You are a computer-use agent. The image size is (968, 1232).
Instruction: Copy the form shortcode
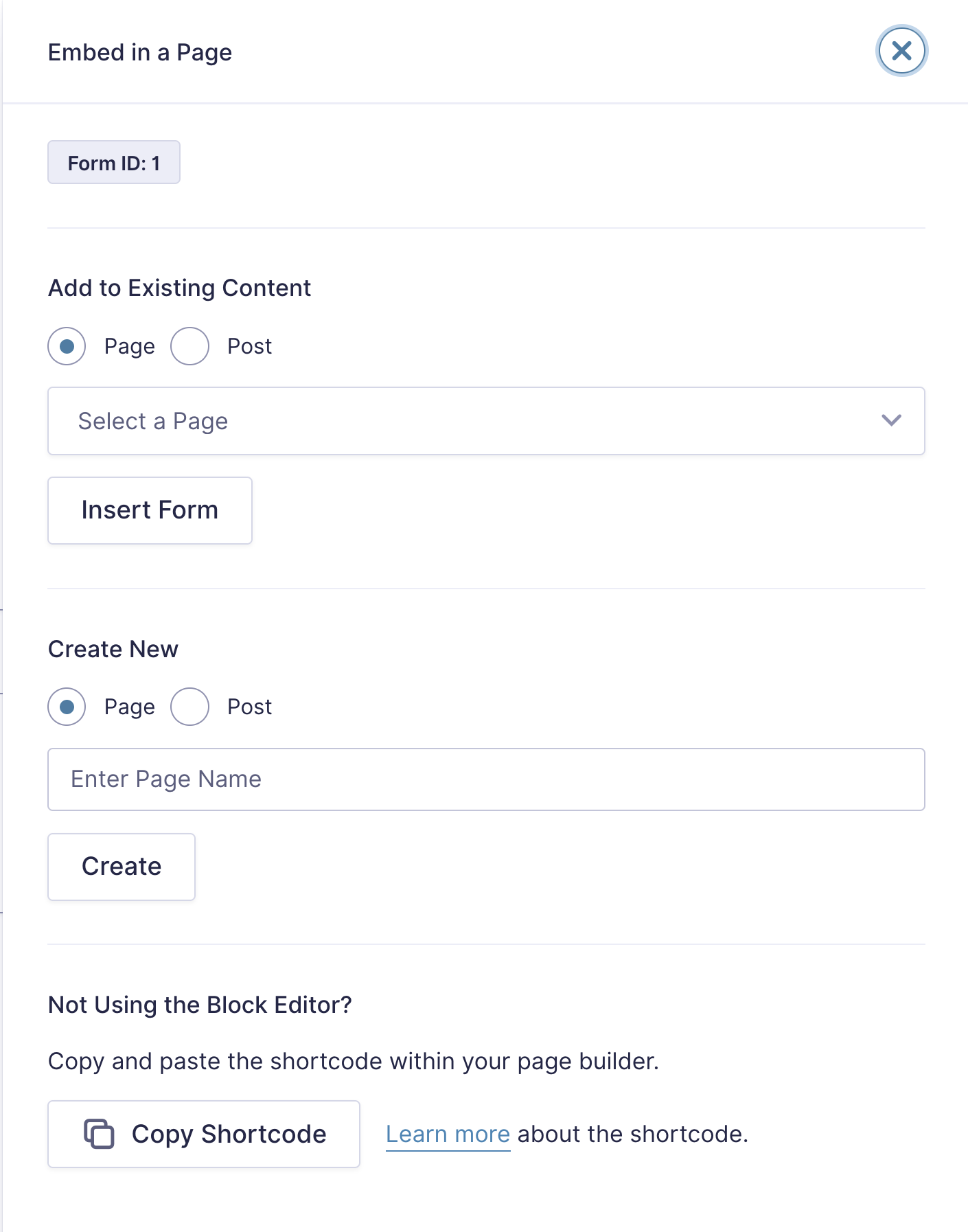203,1134
